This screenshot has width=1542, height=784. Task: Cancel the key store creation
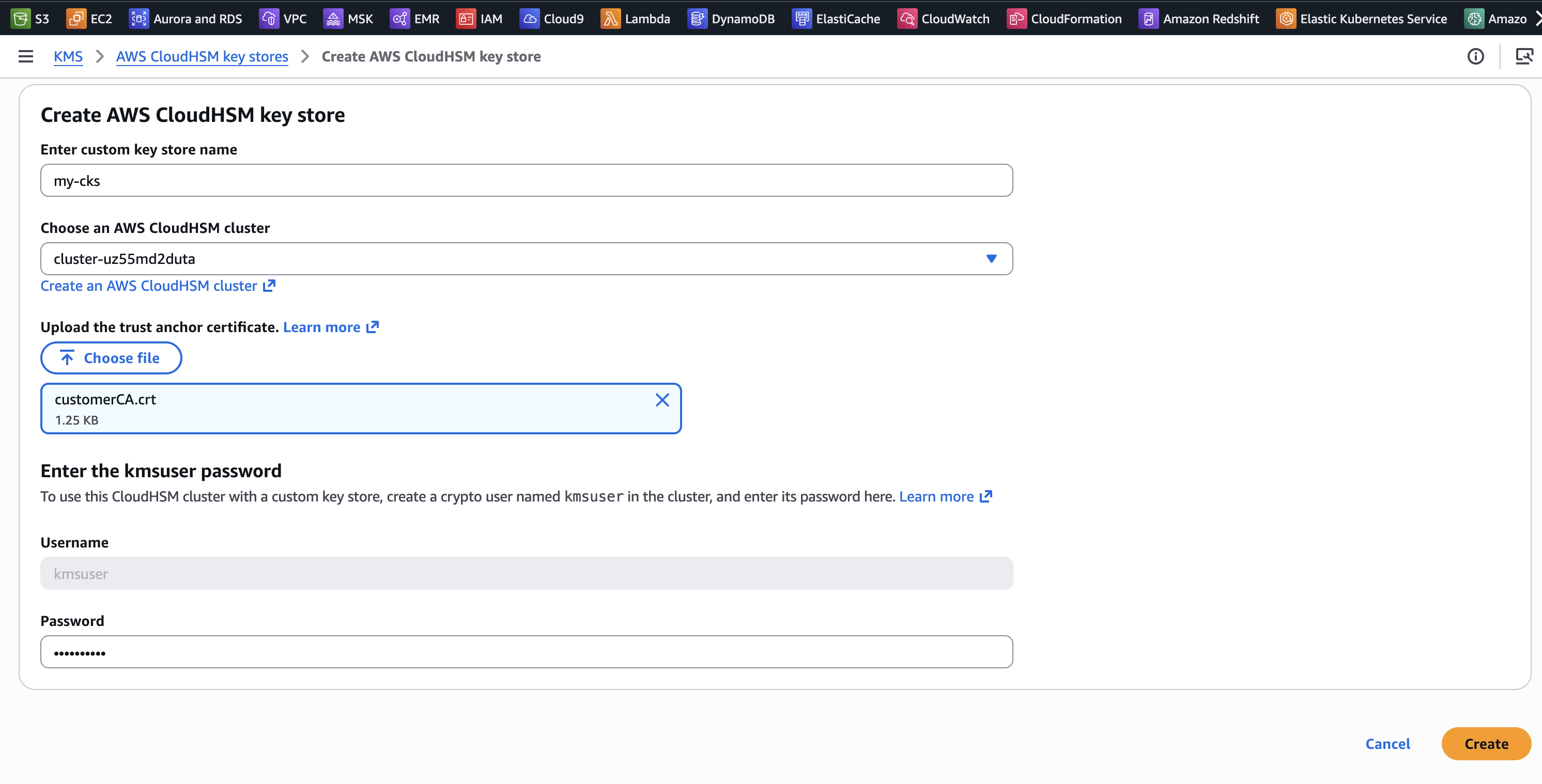(1387, 743)
